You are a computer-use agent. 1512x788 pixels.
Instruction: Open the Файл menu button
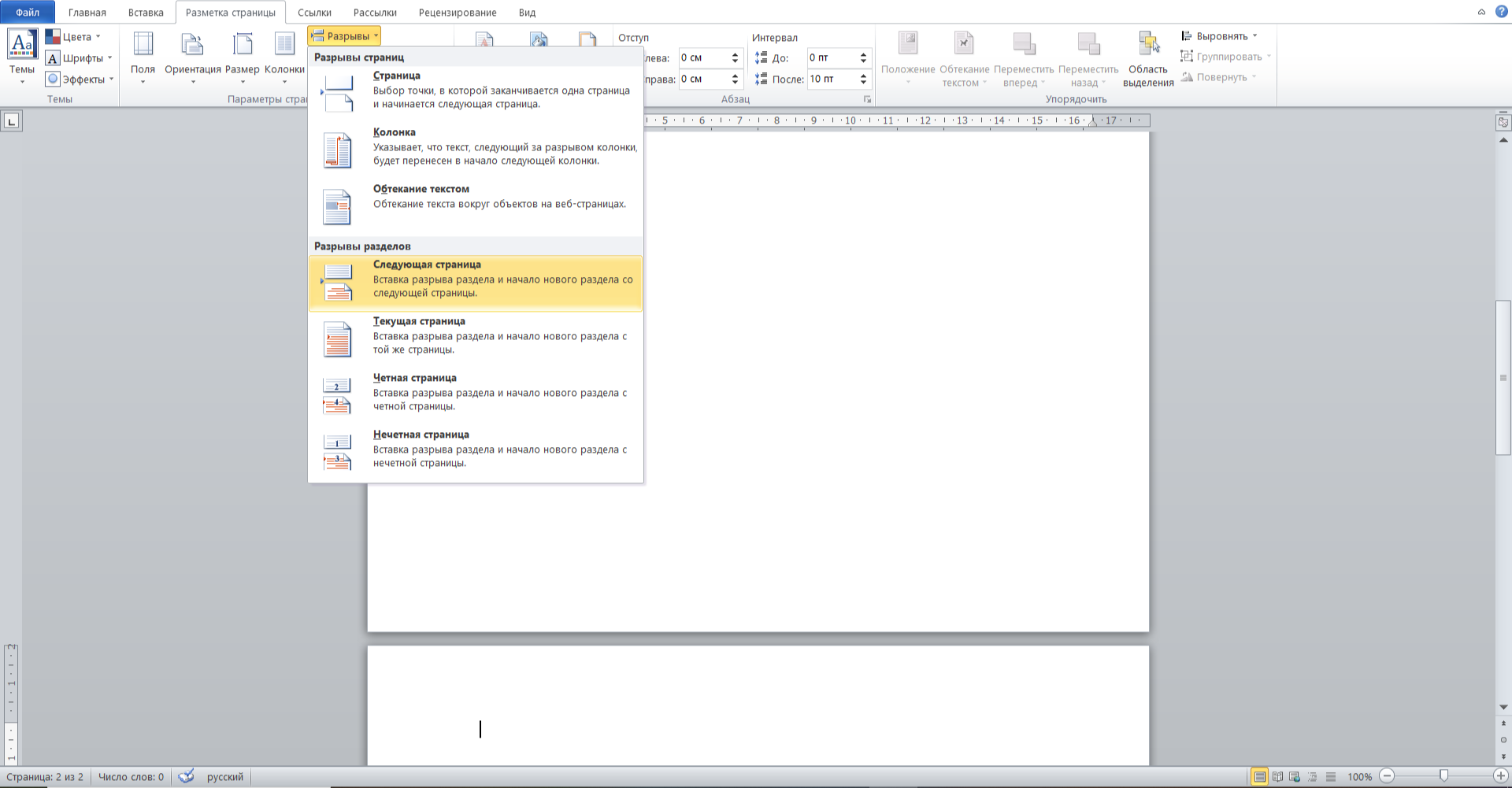28,13
